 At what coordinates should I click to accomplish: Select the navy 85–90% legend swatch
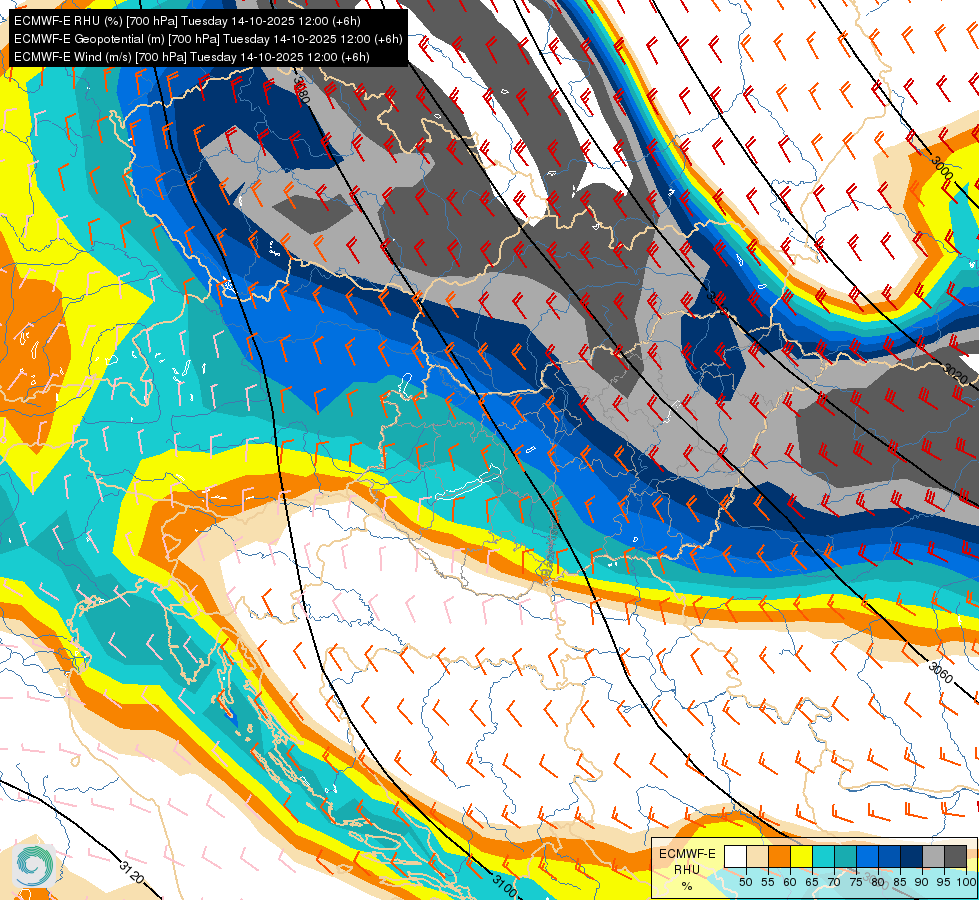[911, 856]
